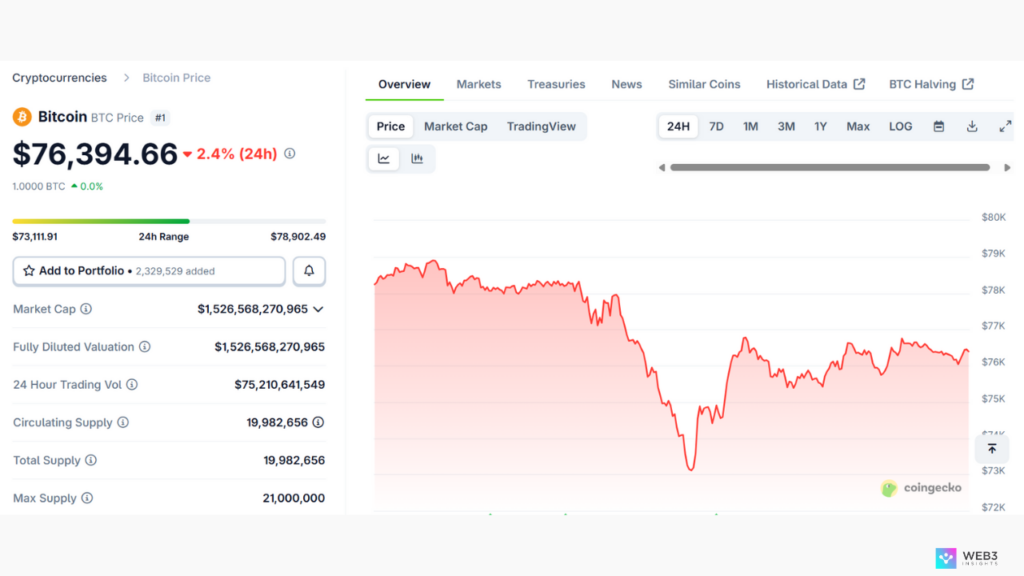This screenshot has height=576, width=1024.
Task: Click the left arrow of chart scrollbar
Action: point(661,167)
